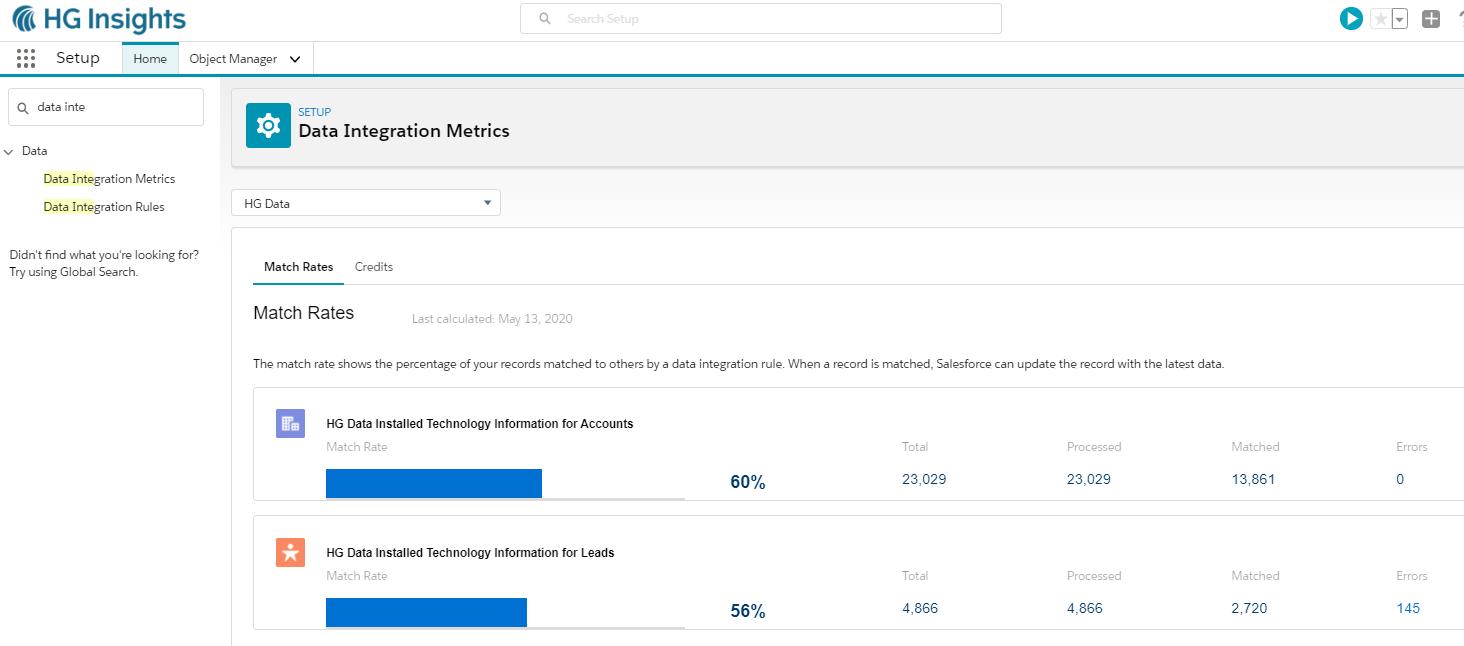Viewport: 1464px width, 646px height.
Task: Switch to the Home tab
Action: pyautogui.click(x=150, y=59)
